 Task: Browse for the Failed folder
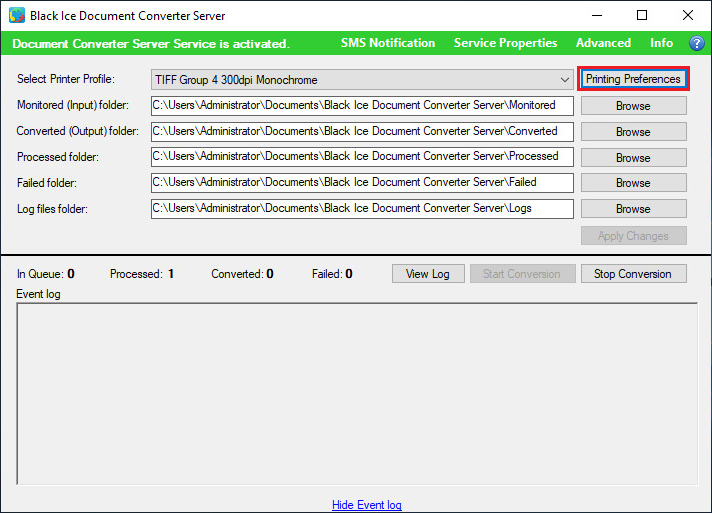point(633,183)
